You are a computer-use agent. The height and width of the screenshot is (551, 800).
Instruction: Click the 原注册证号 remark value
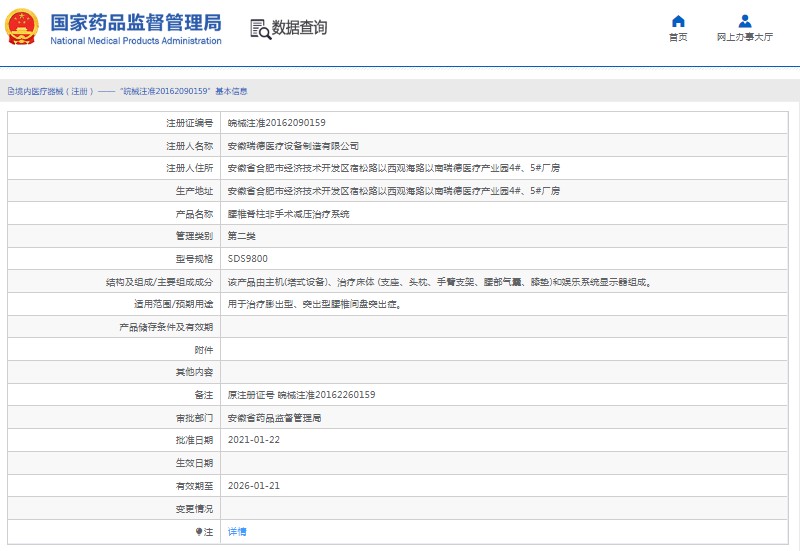tap(301, 395)
